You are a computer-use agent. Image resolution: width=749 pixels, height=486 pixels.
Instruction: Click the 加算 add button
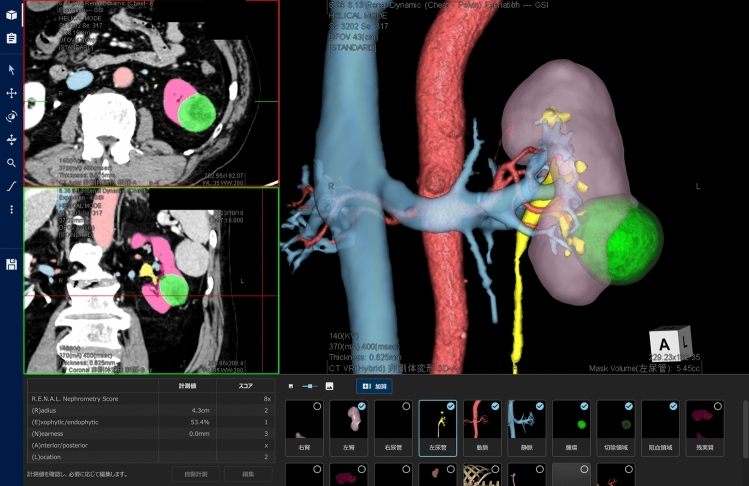coord(374,386)
